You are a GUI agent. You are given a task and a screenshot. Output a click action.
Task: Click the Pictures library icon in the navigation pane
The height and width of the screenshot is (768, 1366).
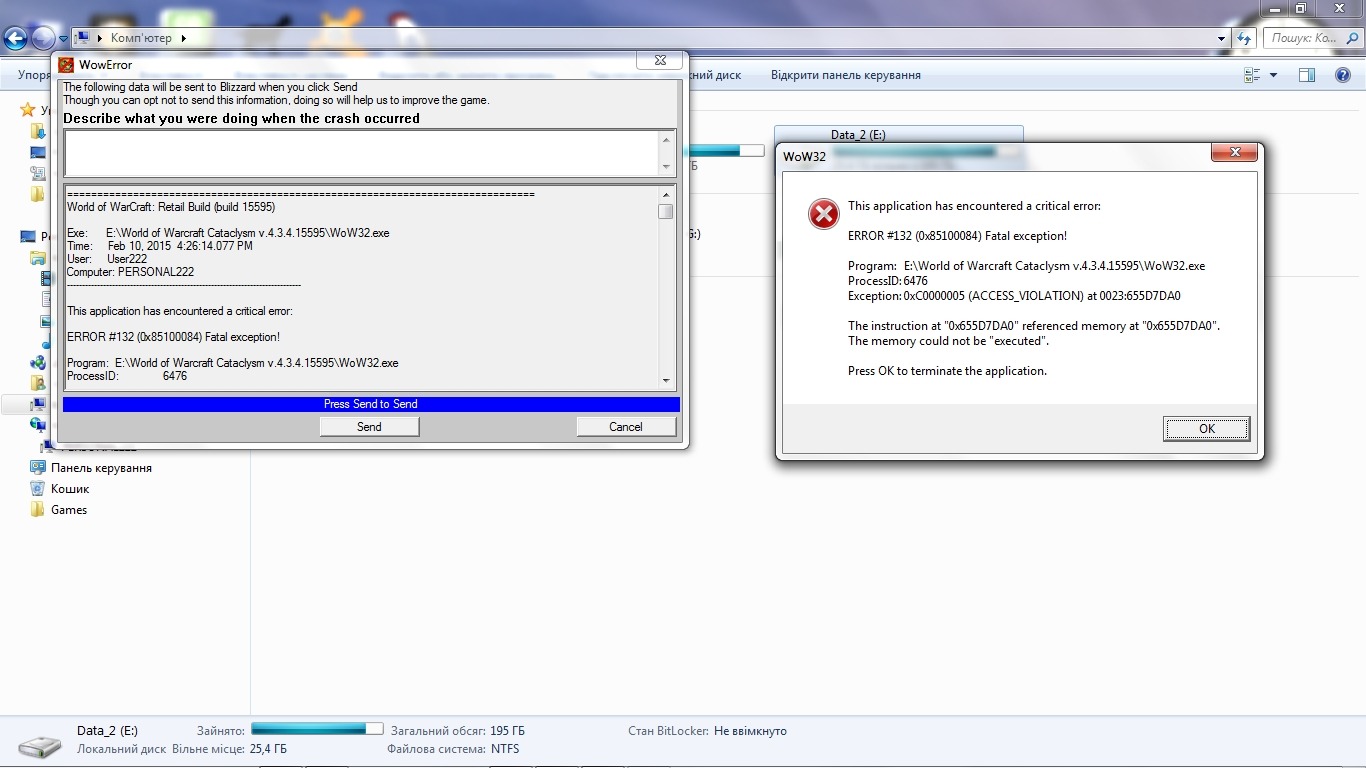[46, 321]
